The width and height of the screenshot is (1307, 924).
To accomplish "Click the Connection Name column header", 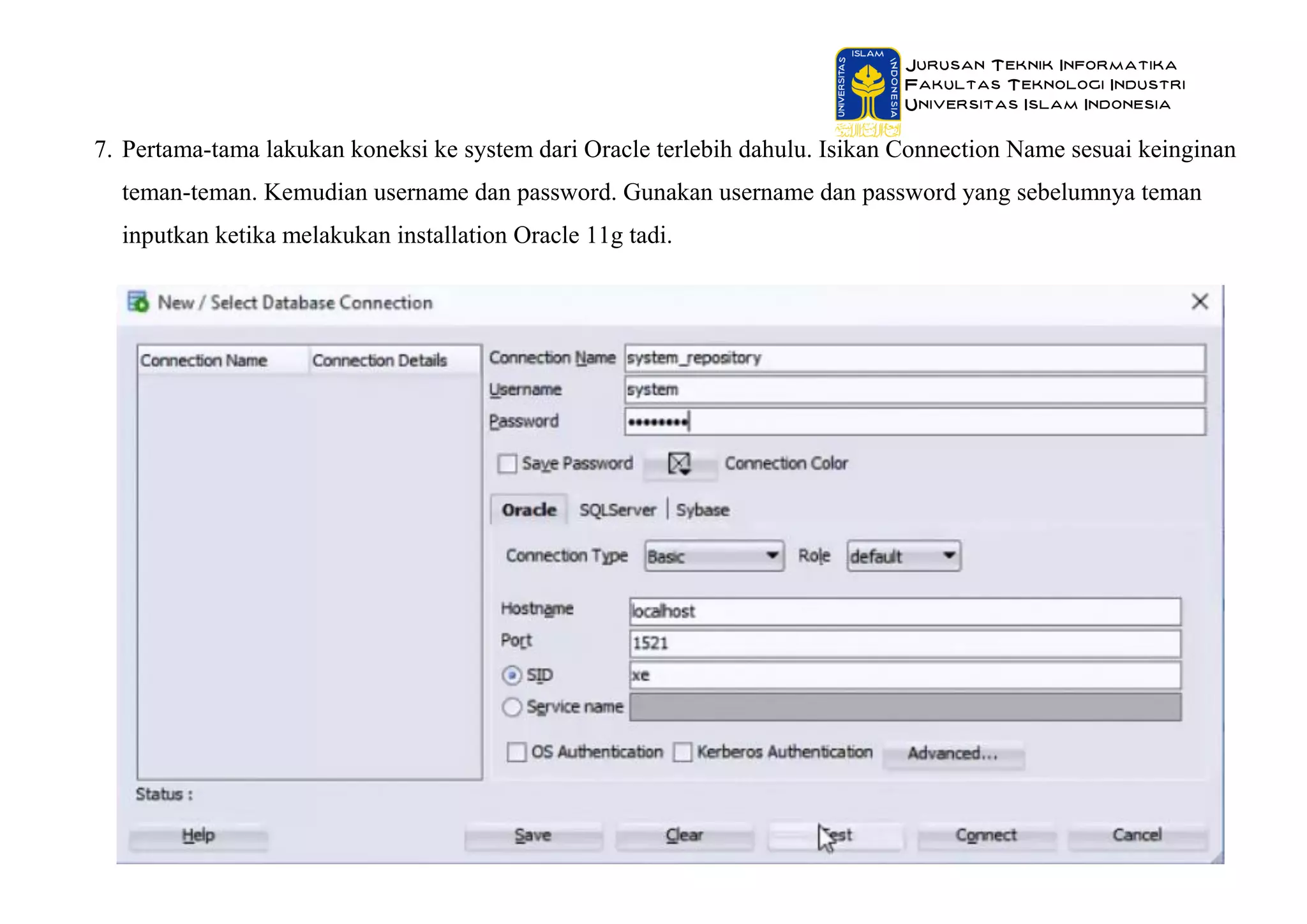I will 223,361.
